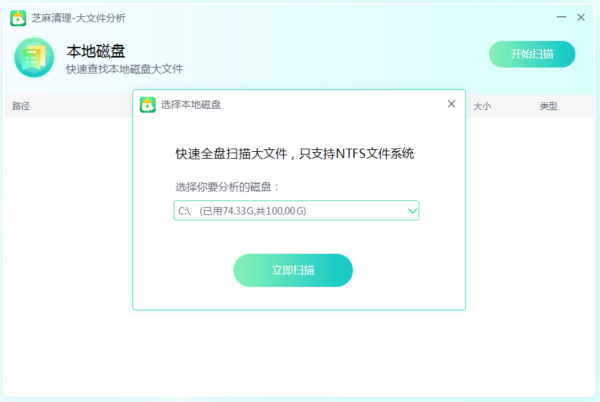Screen dimensions: 600x402
Task: Start scanning with the 立即扫描 button
Action: [x=293, y=270]
